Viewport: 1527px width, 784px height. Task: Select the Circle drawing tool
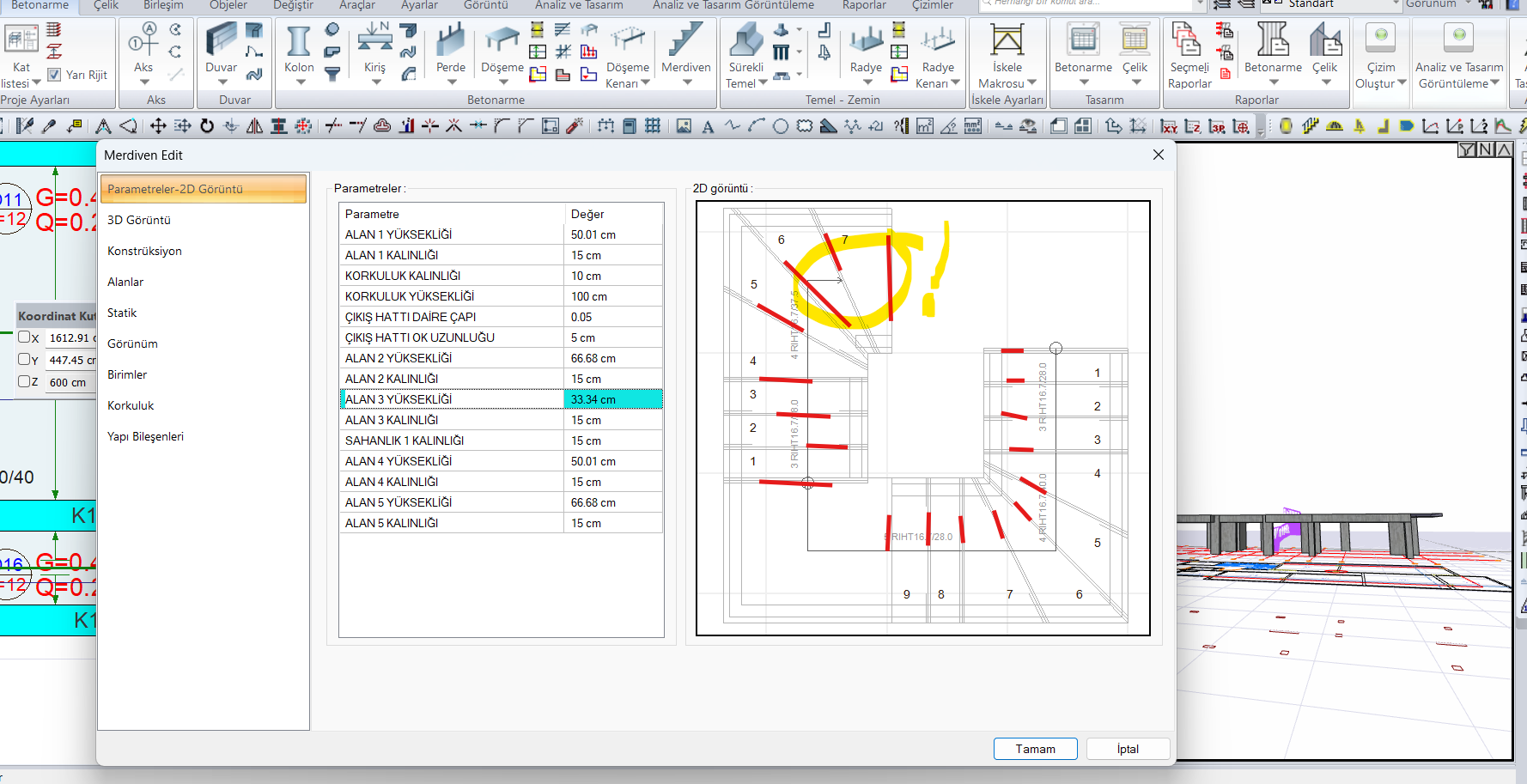point(781,126)
